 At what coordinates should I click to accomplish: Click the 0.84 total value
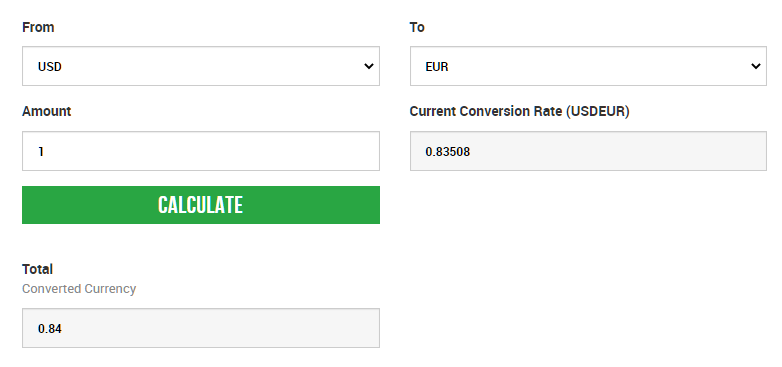click(x=49, y=329)
